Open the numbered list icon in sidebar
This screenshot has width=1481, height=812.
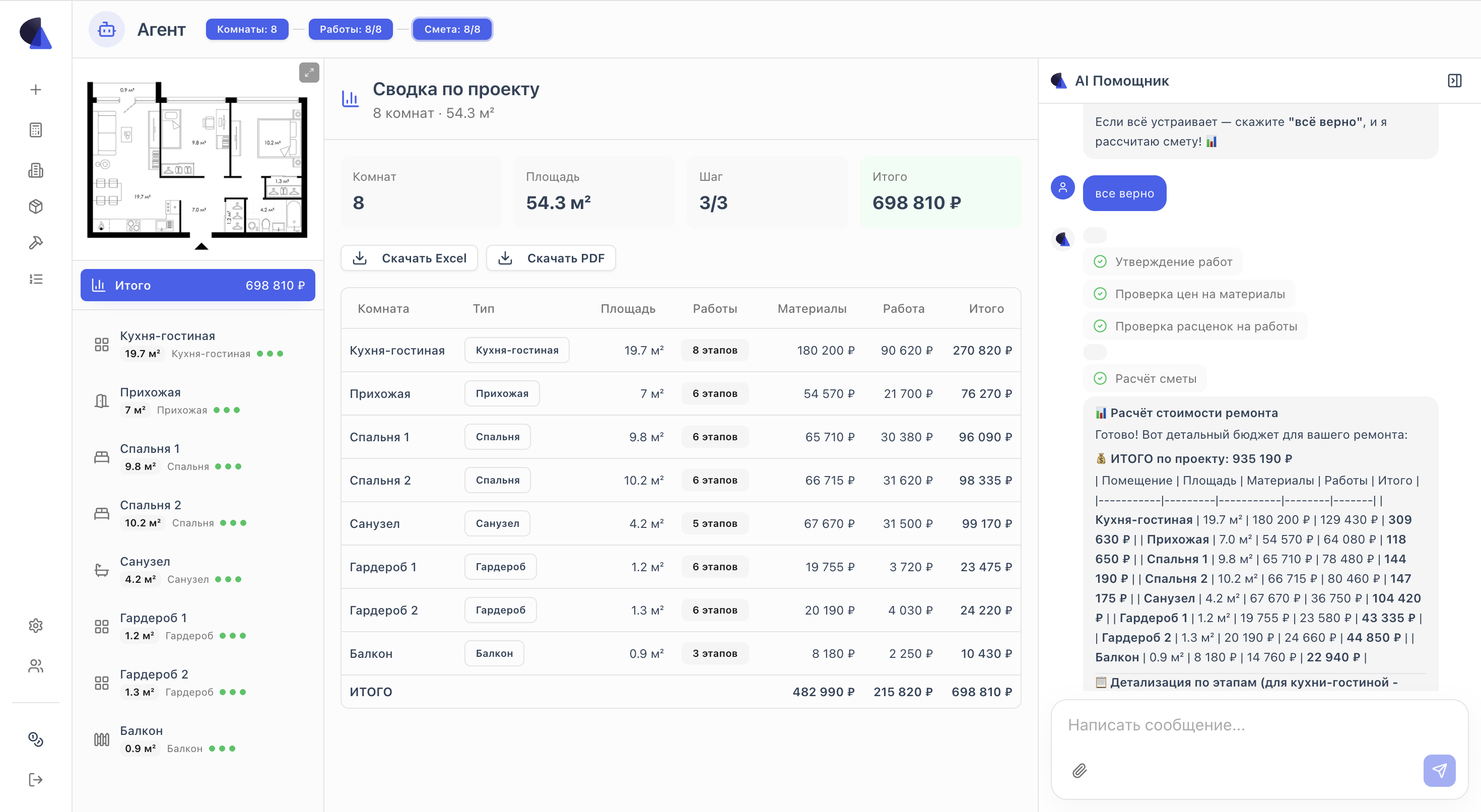click(36, 279)
